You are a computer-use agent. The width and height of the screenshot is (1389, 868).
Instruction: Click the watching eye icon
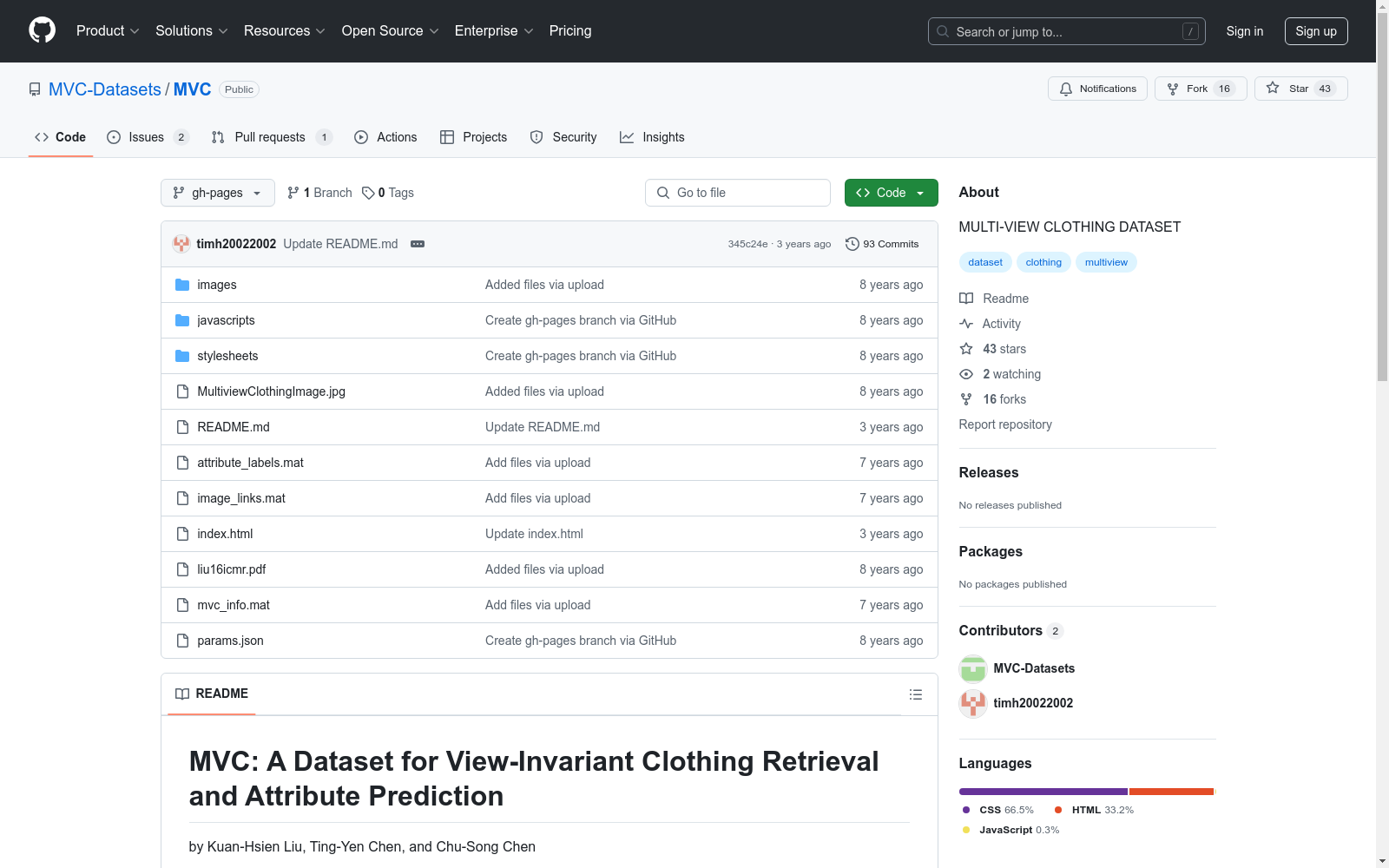(x=966, y=374)
